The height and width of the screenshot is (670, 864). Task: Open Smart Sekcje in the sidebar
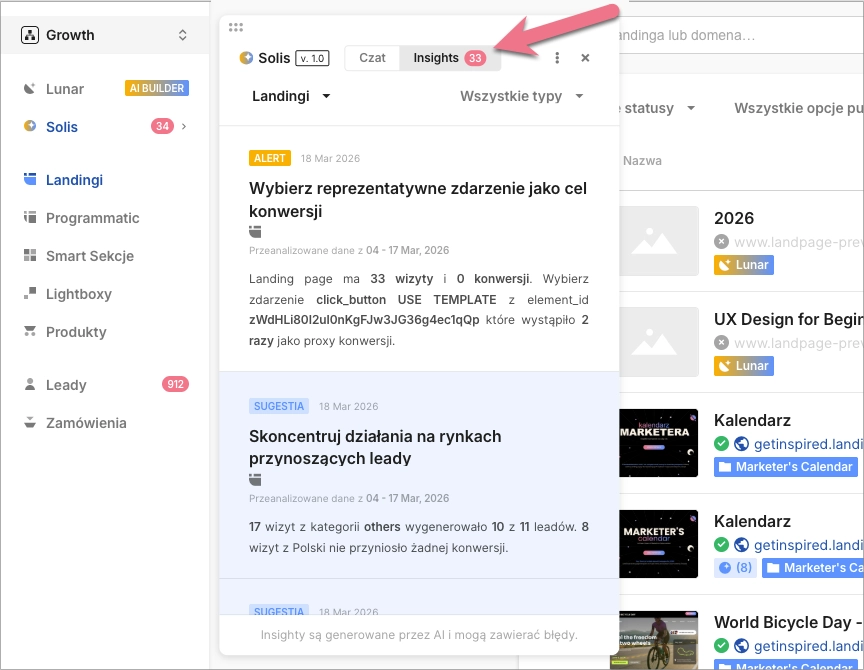click(90, 256)
